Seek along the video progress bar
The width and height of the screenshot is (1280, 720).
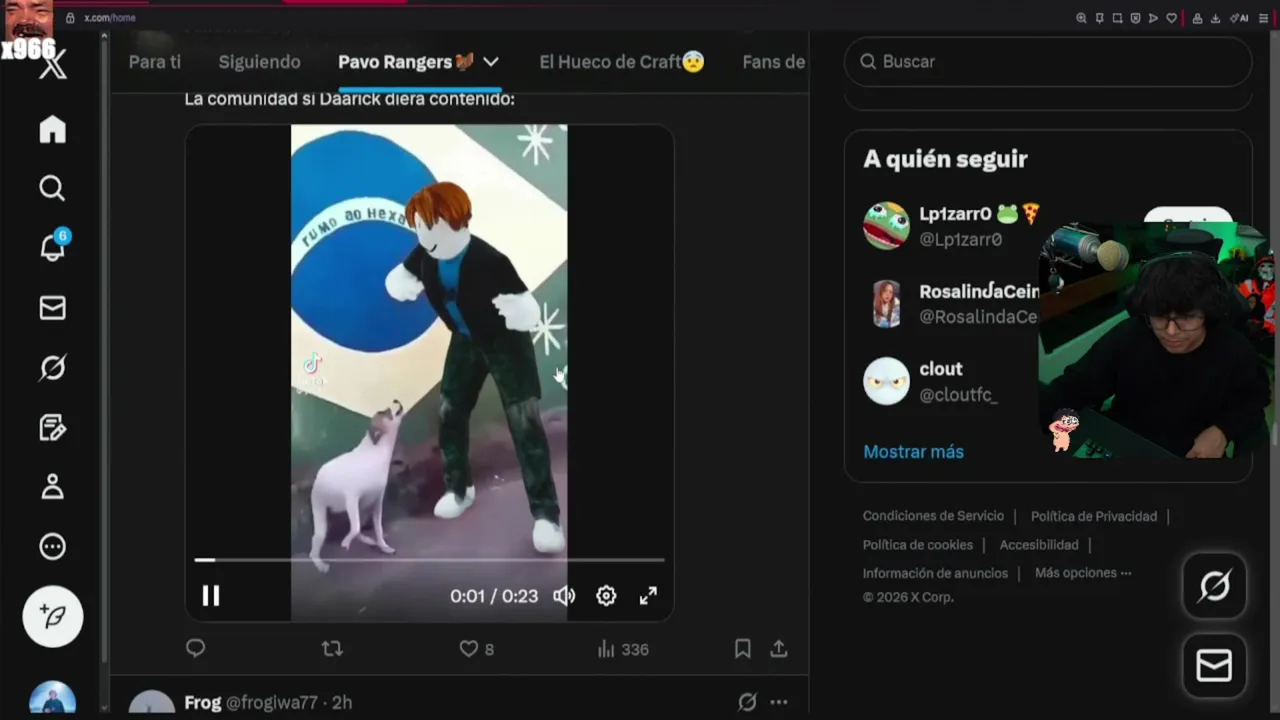429,560
